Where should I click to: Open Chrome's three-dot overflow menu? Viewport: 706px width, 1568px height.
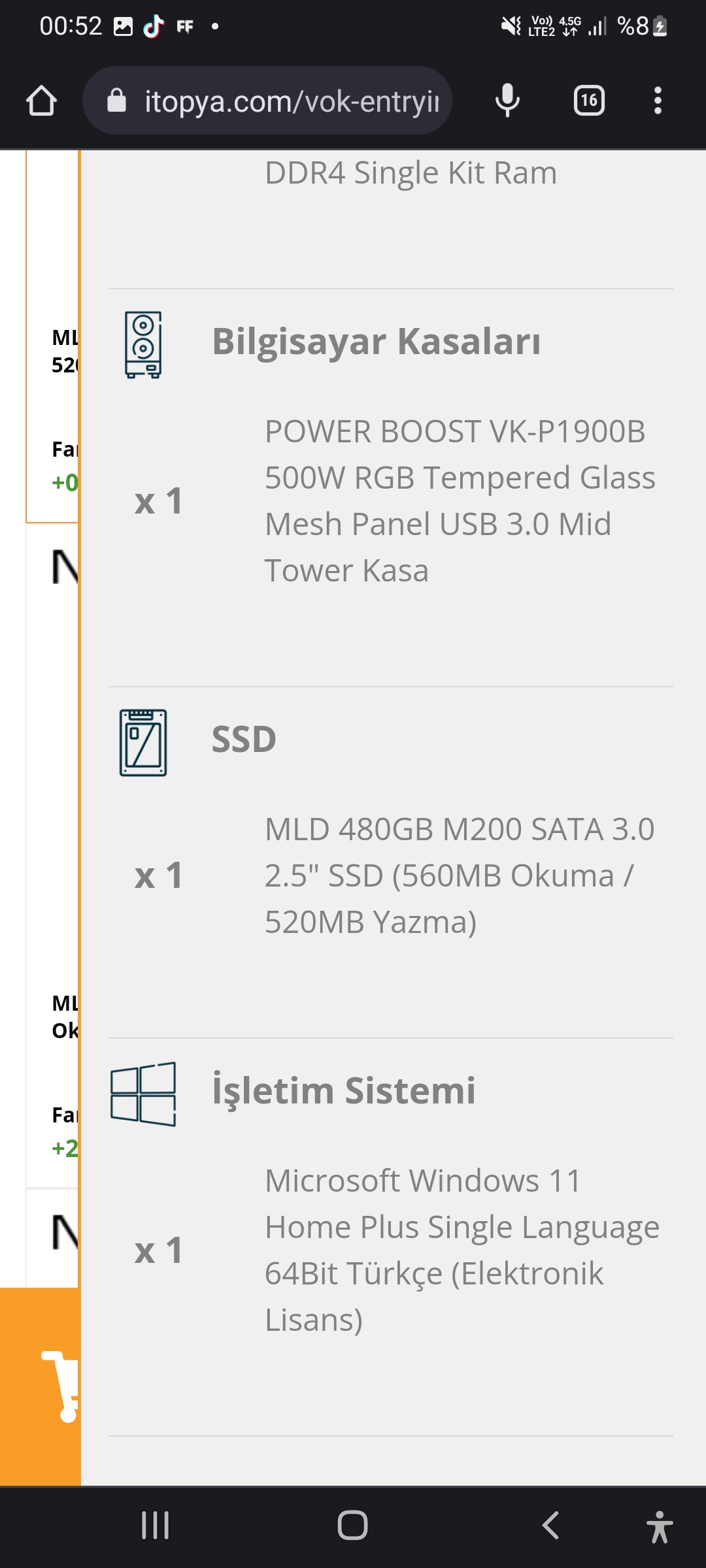click(658, 101)
